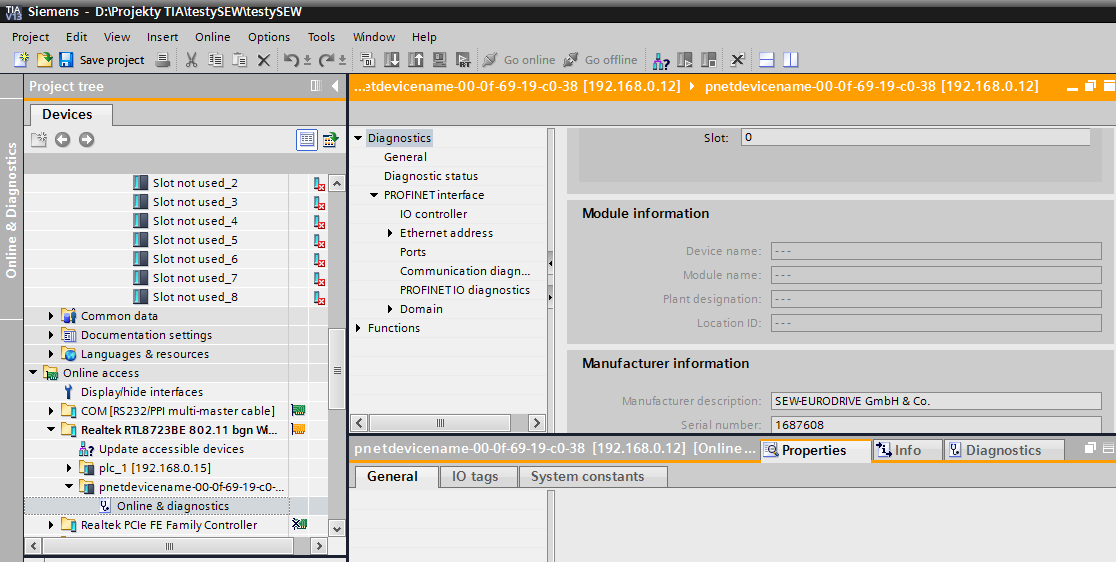
Task: Expand the Ethernet address node
Action: [x=391, y=233]
